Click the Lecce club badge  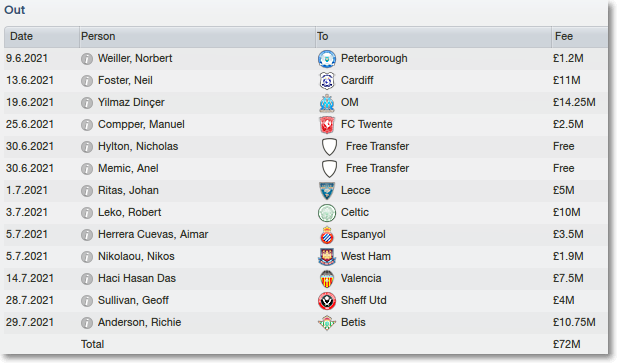tap(327, 191)
